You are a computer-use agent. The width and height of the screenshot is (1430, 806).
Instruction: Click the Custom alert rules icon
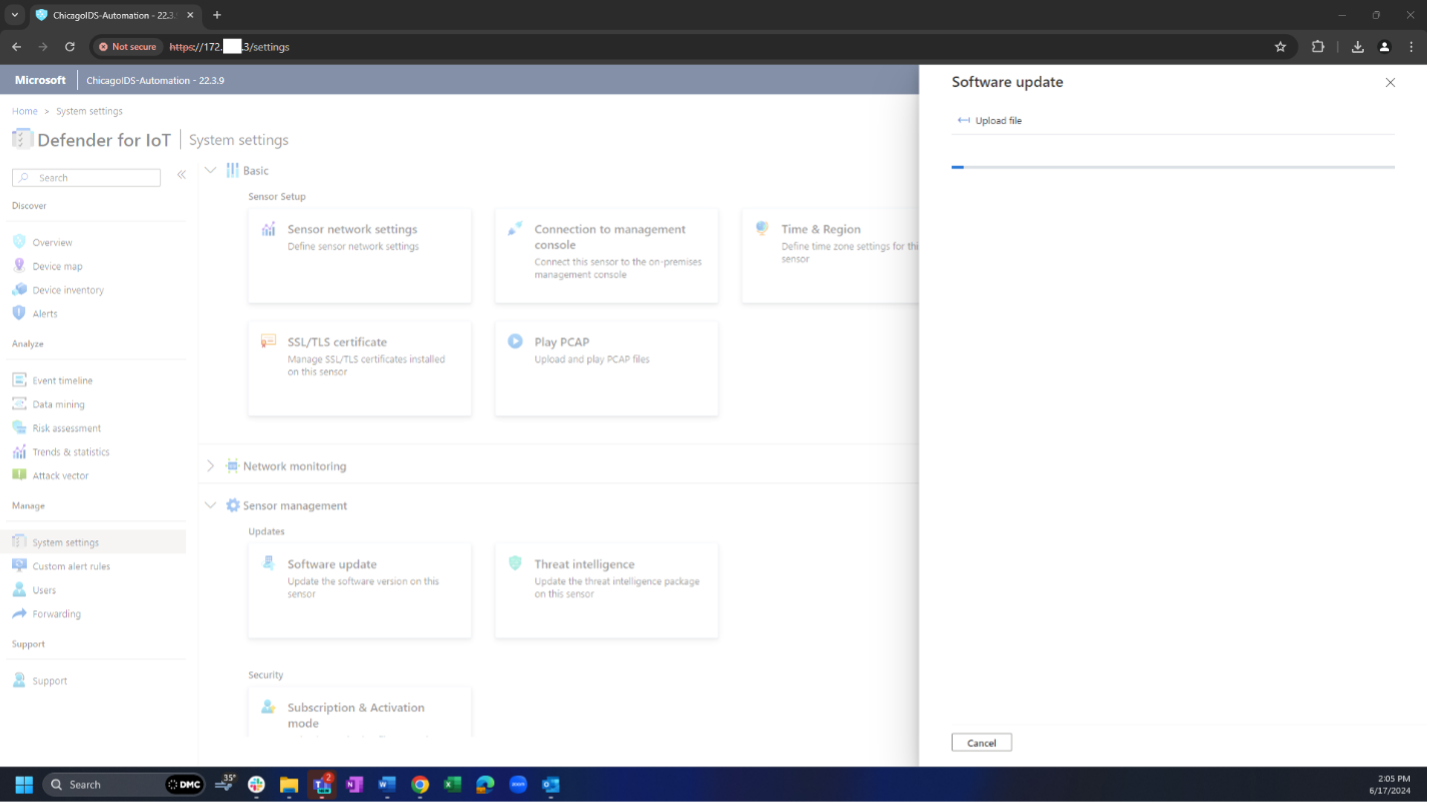19,566
